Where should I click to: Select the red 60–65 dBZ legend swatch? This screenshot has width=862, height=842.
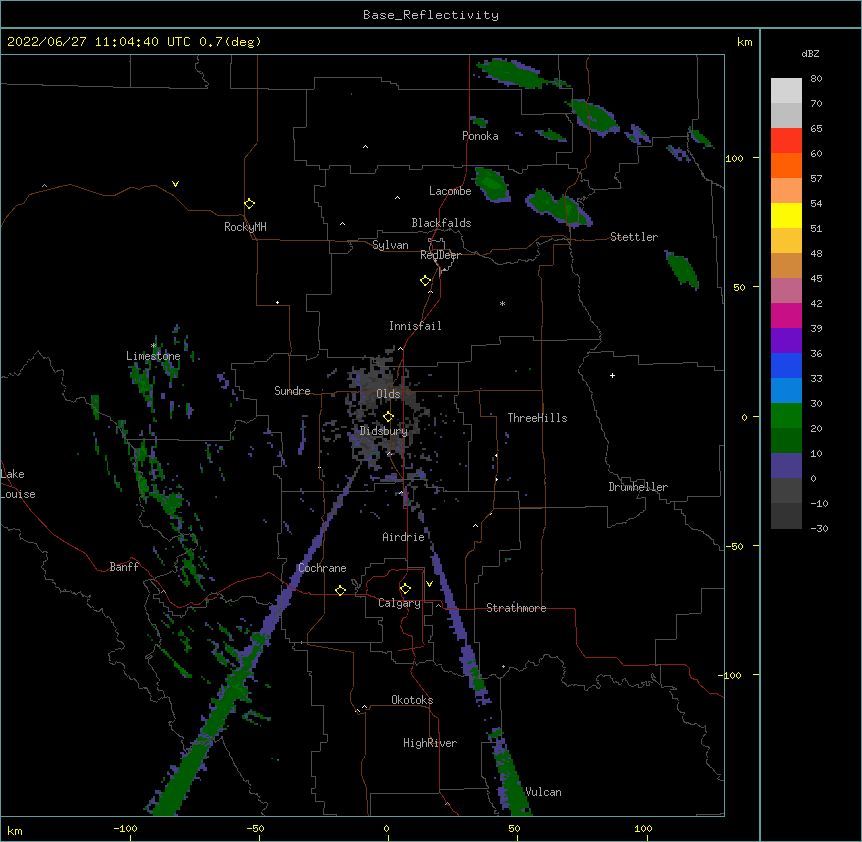(786, 141)
